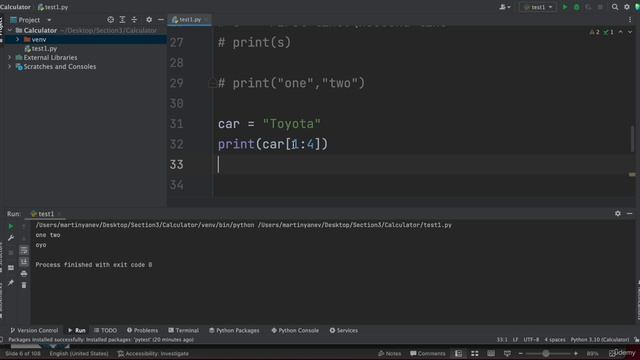
Task: Hide the Run panel with the minus icon
Action: (629, 213)
